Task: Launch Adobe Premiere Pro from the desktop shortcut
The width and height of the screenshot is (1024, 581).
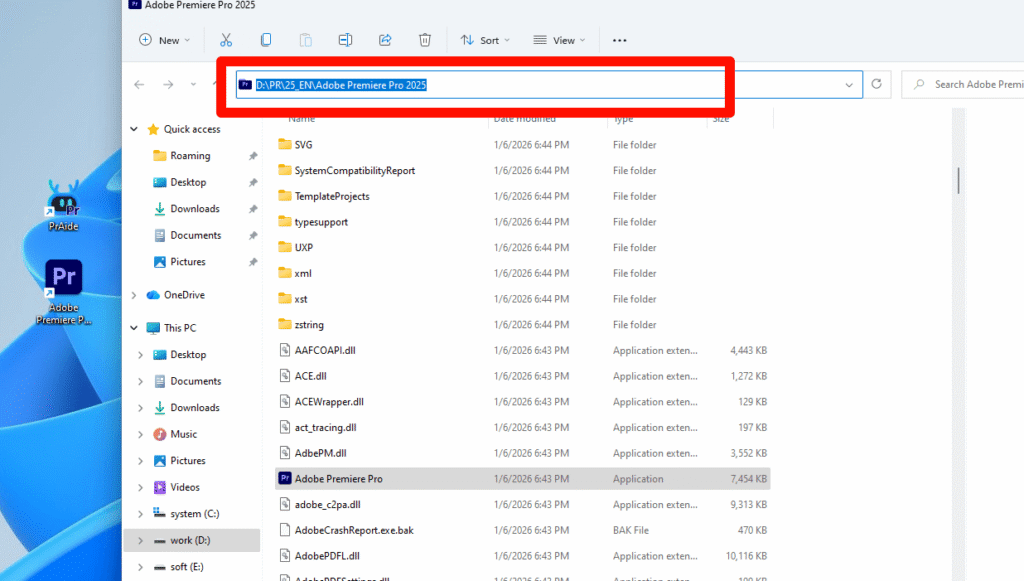Action: coord(62,278)
